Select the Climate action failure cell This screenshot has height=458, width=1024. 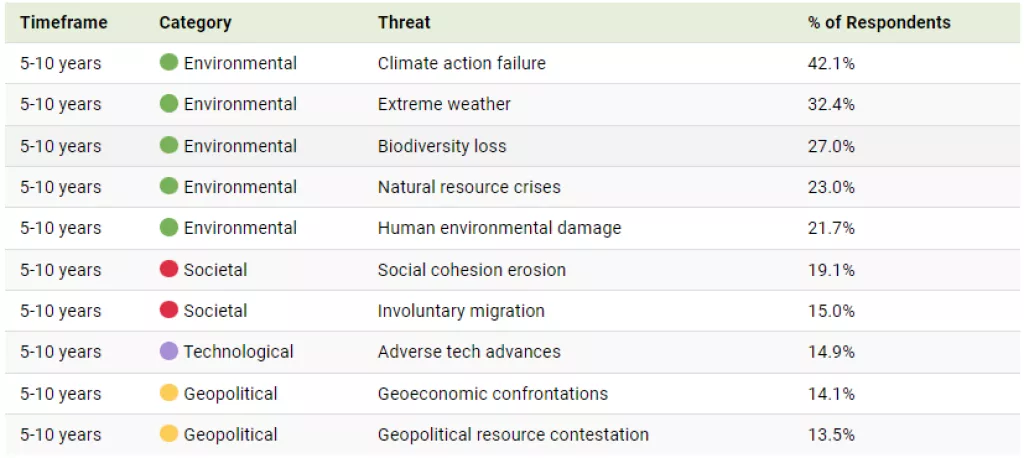461,63
